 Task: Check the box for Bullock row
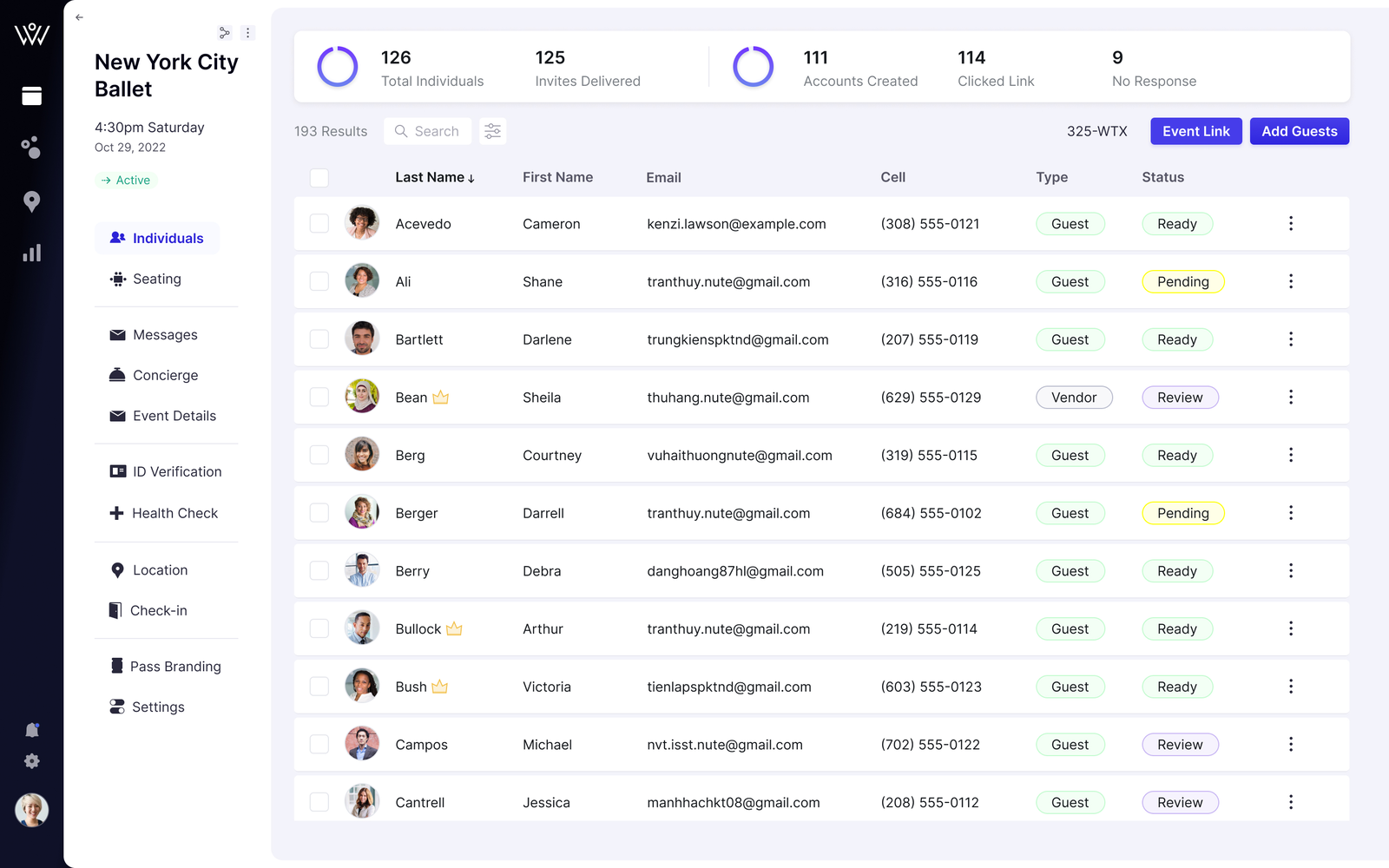319,628
